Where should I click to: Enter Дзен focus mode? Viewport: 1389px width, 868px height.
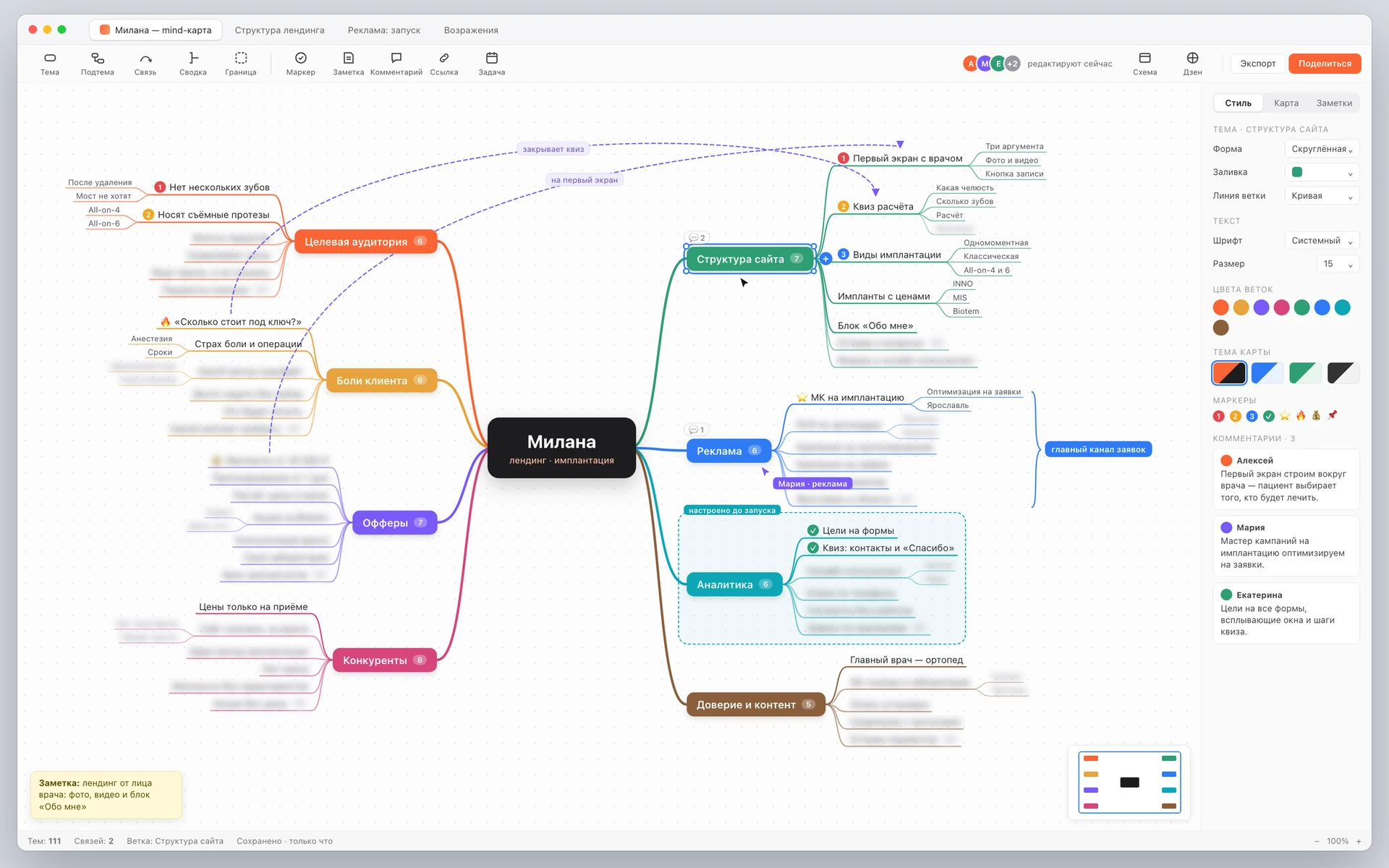(x=1192, y=64)
